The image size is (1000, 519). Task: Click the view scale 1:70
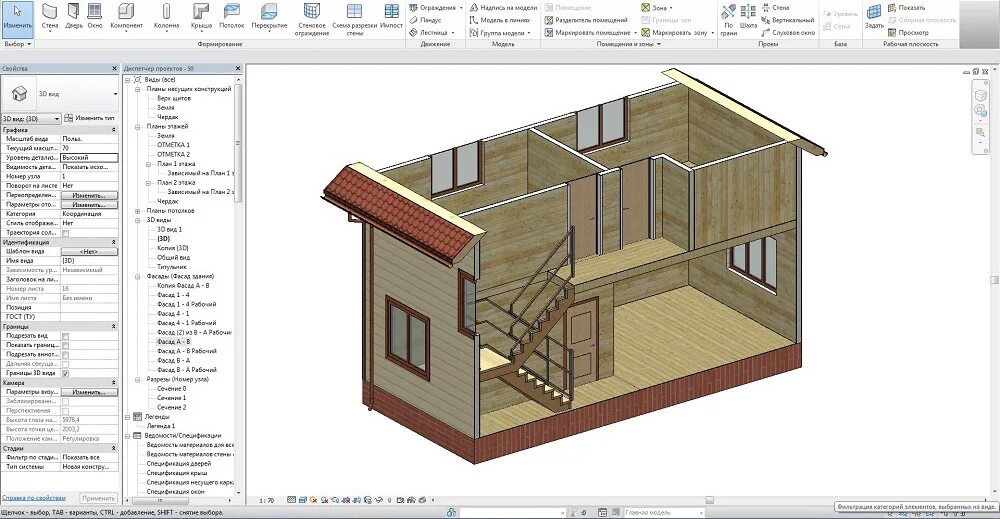click(267, 501)
